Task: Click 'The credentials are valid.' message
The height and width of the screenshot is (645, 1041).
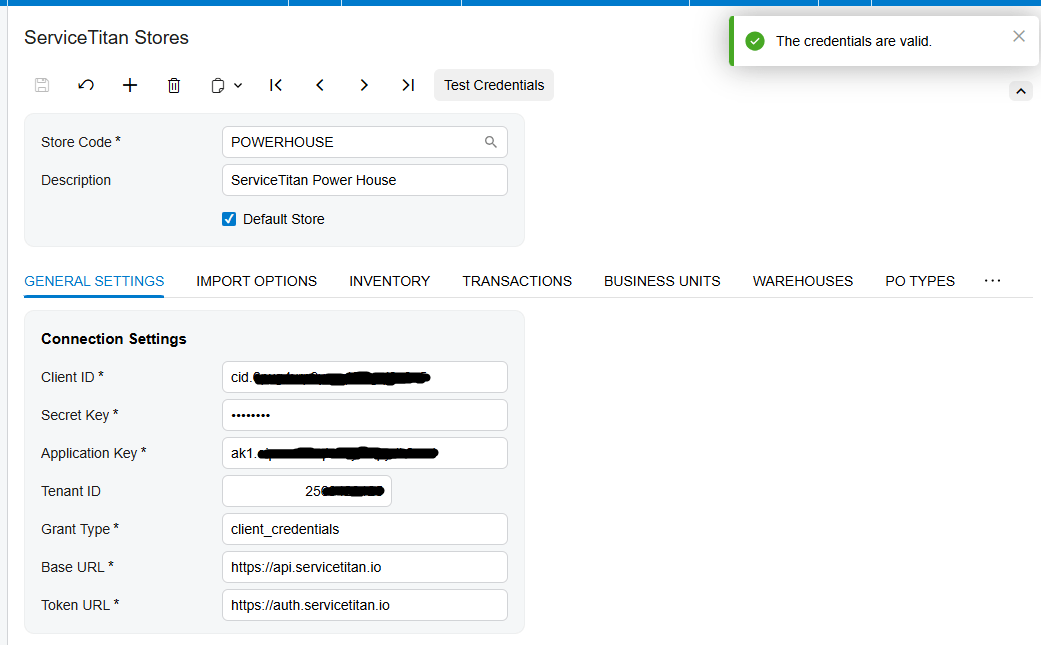Action: (854, 41)
